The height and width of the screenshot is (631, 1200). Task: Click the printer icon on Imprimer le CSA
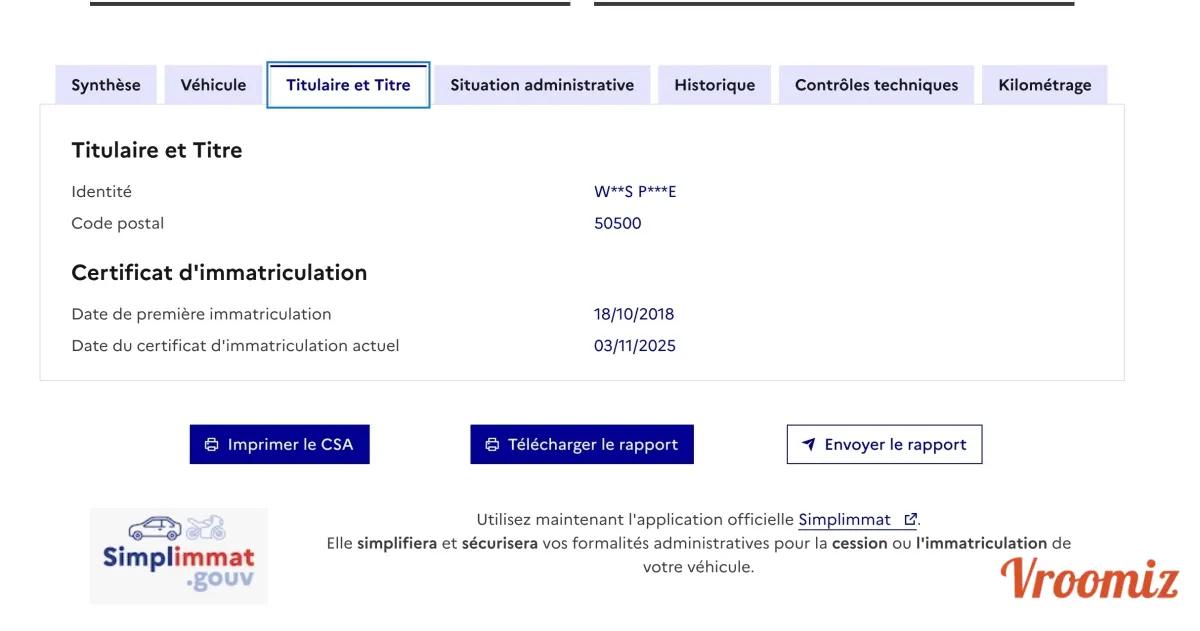pyautogui.click(x=211, y=445)
